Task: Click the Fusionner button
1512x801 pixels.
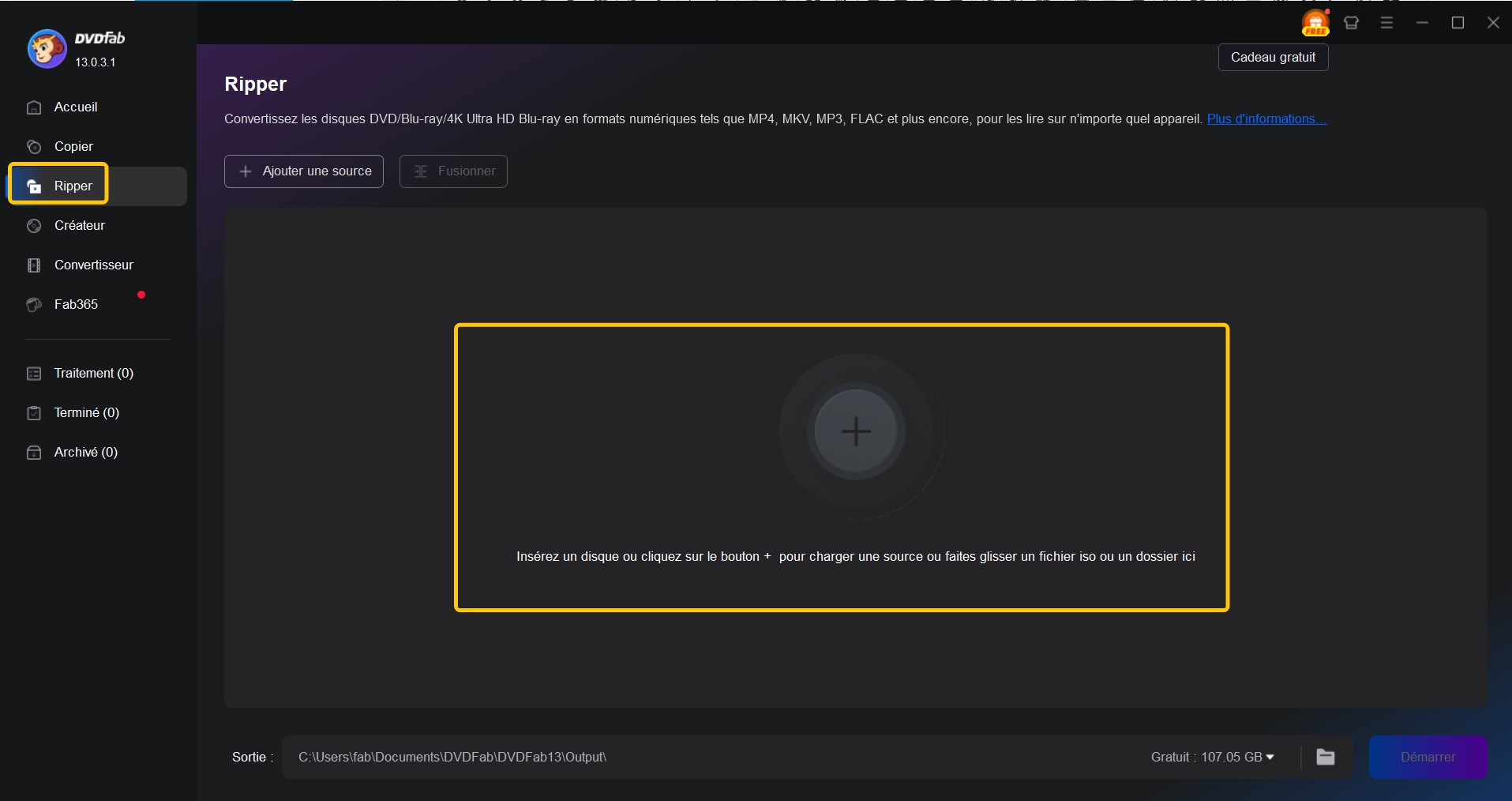Action: tap(453, 171)
